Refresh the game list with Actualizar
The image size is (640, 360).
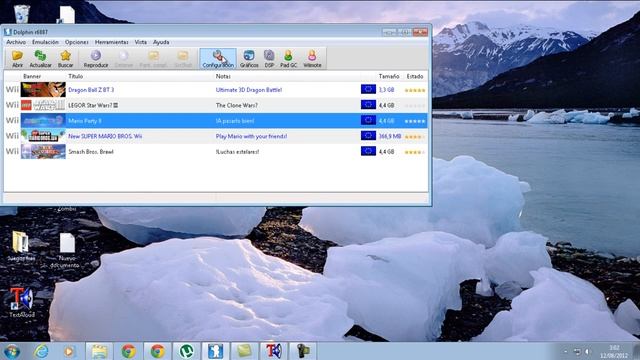[x=40, y=58]
